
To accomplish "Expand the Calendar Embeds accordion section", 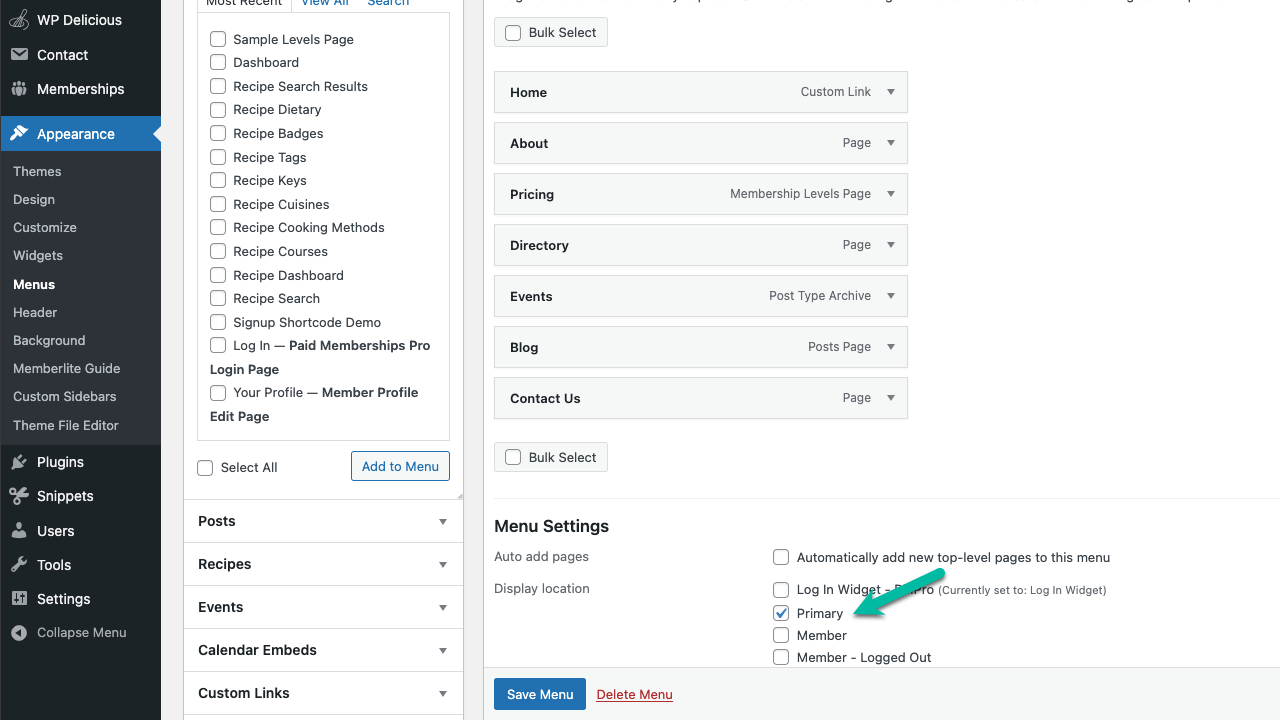I will [323, 650].
